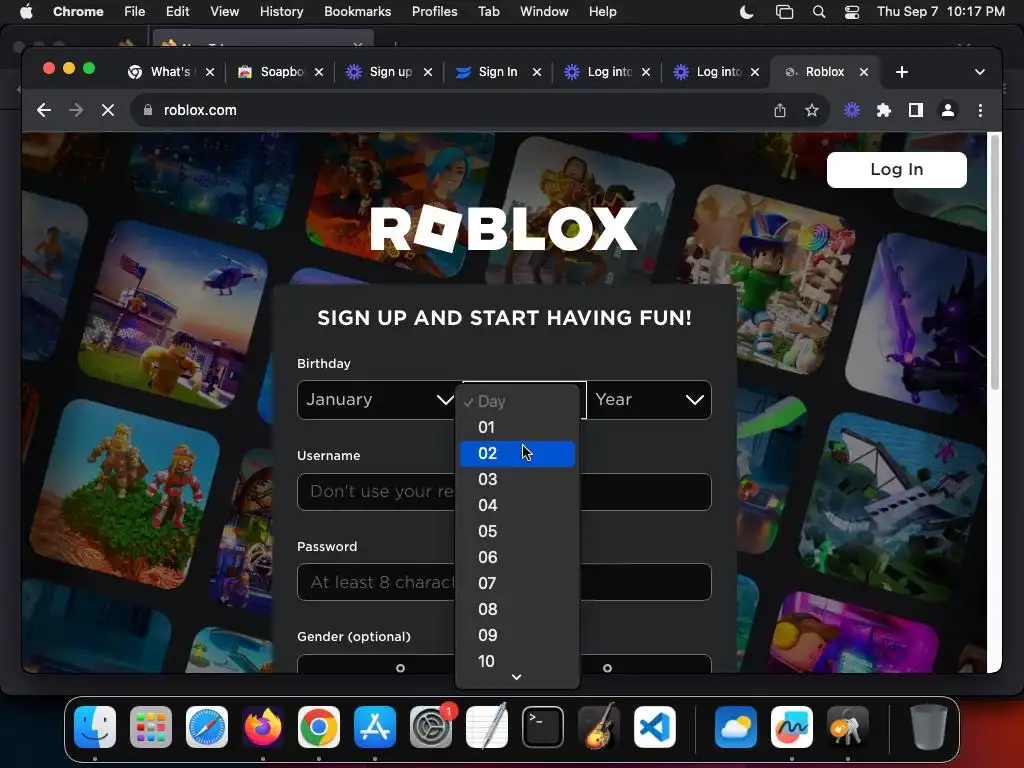Open the Trash in the dock
This screenshot has height=768, width=1024.
928,727
